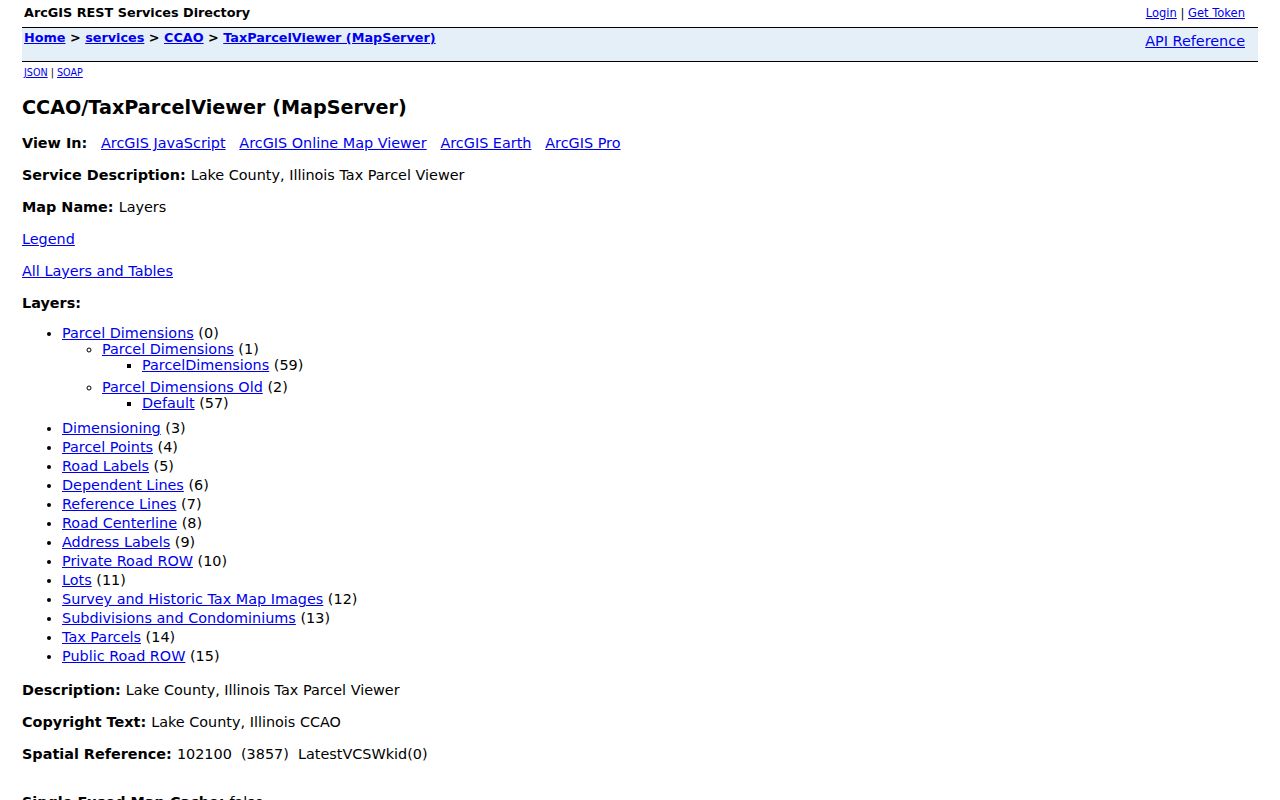Open the Lots layer link
The width and height of the screenshot is (1280, 800).
pos(77,580)
